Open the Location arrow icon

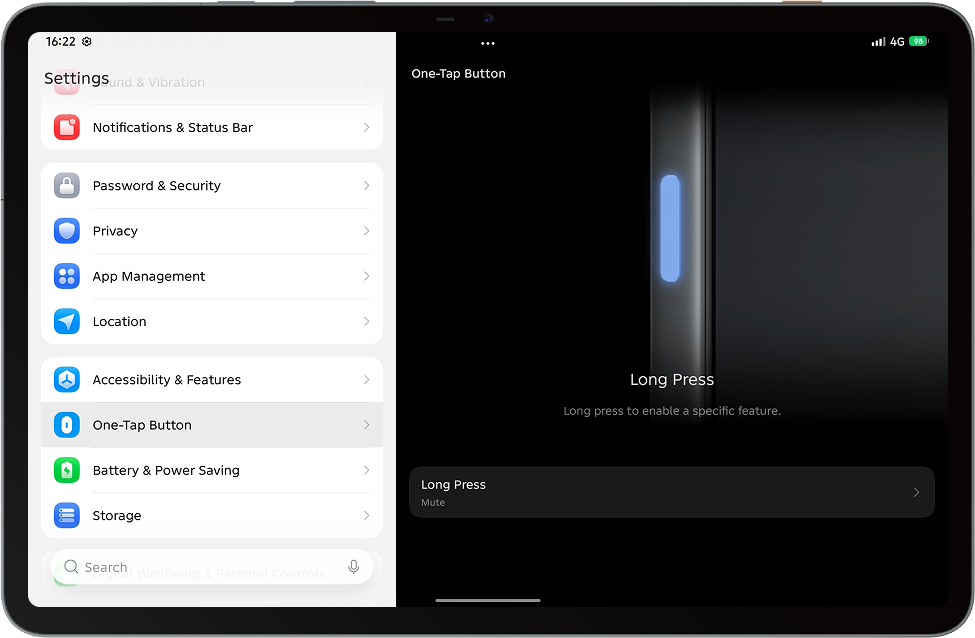pos(67,321)
